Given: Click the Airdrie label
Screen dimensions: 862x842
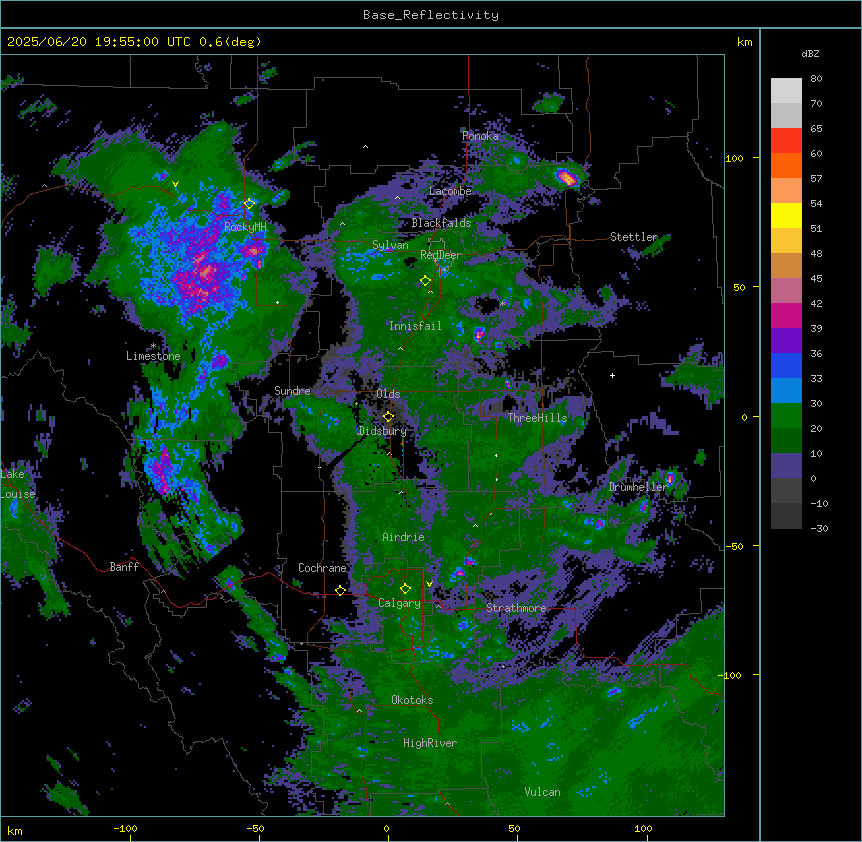Looking at the screenshot, I should tap(404, 537).
